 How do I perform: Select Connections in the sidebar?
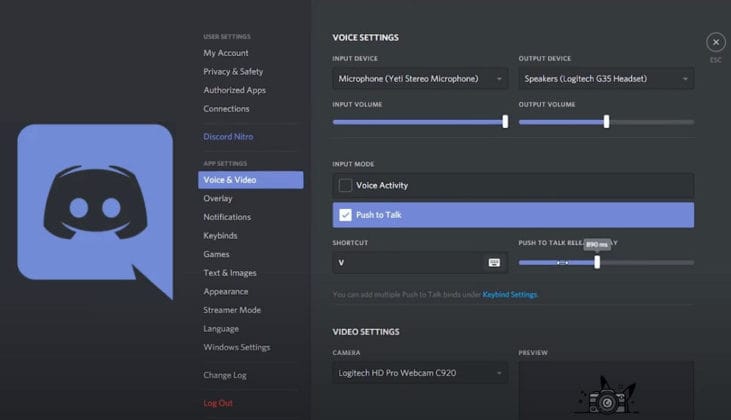(x=226, y=109)
